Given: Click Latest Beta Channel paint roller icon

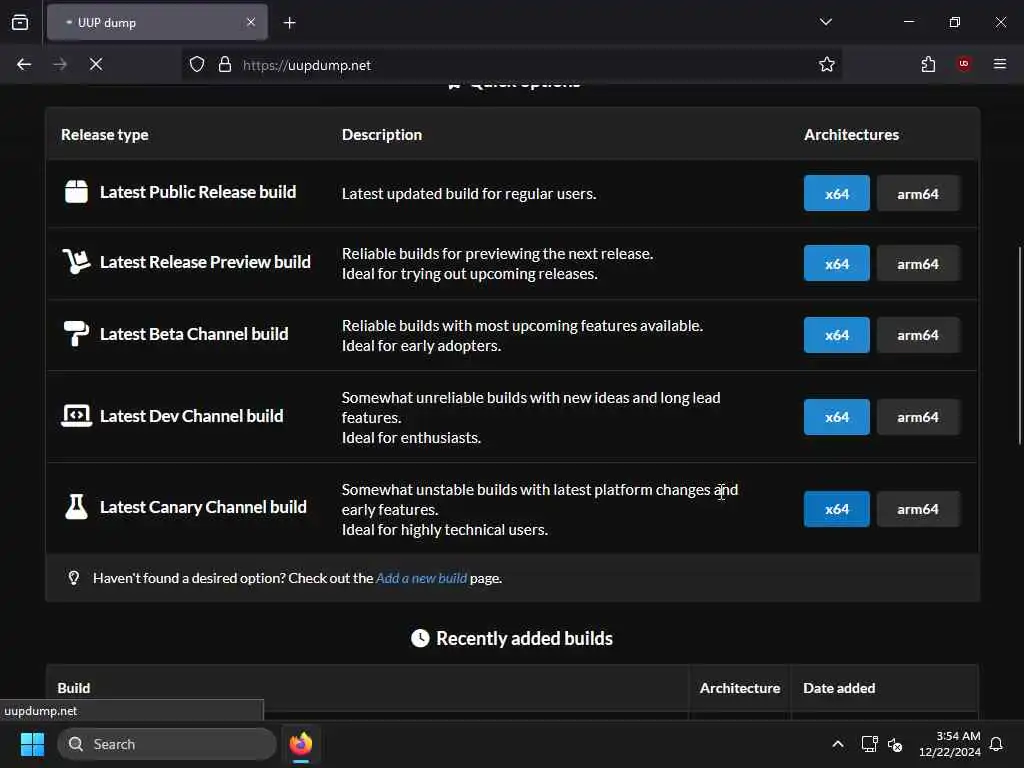Looking at the screenshot, I should pyautogui.click(x=76, y=334).
